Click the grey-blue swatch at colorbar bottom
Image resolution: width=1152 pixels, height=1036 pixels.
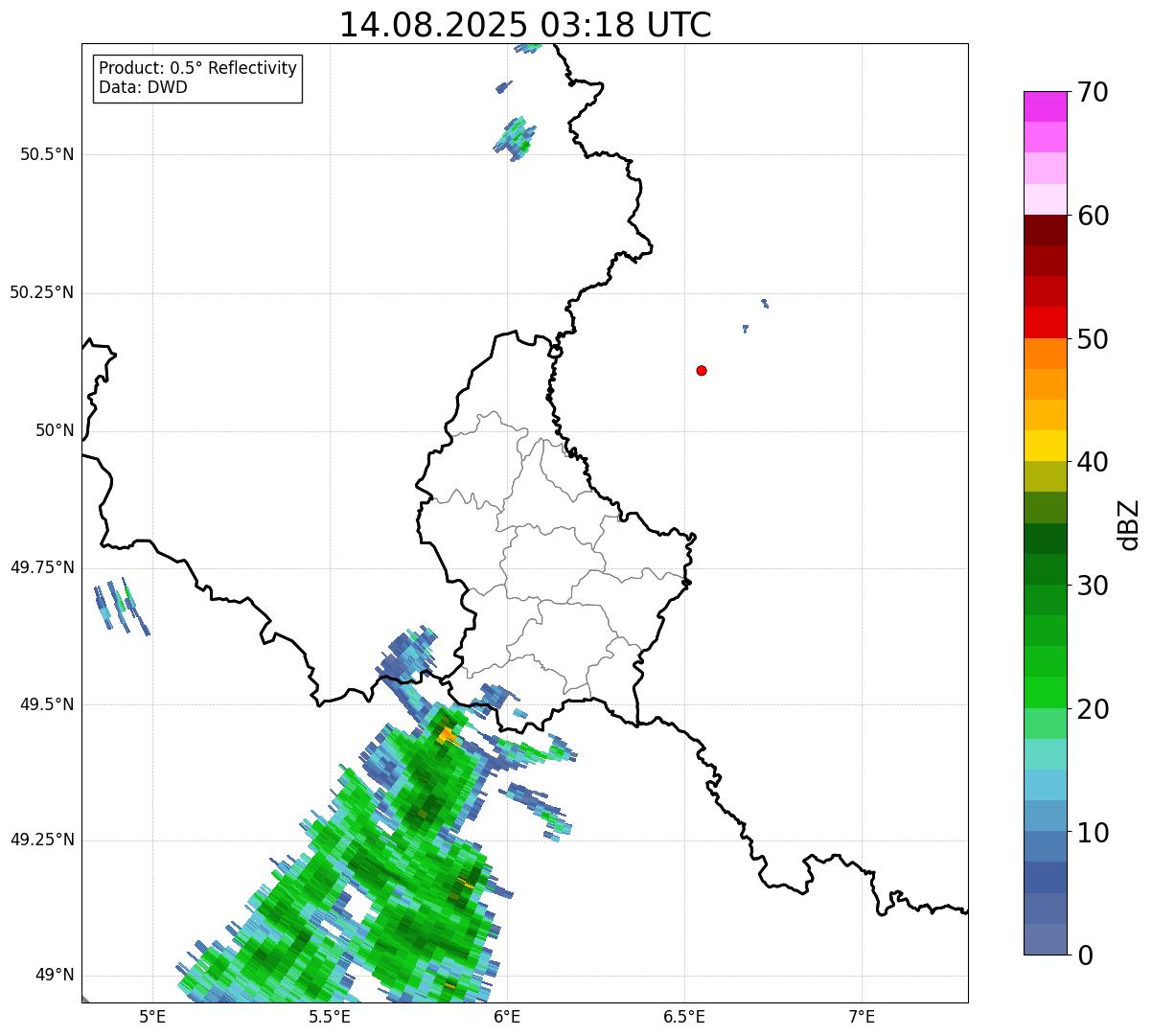tap(1045, 939)
